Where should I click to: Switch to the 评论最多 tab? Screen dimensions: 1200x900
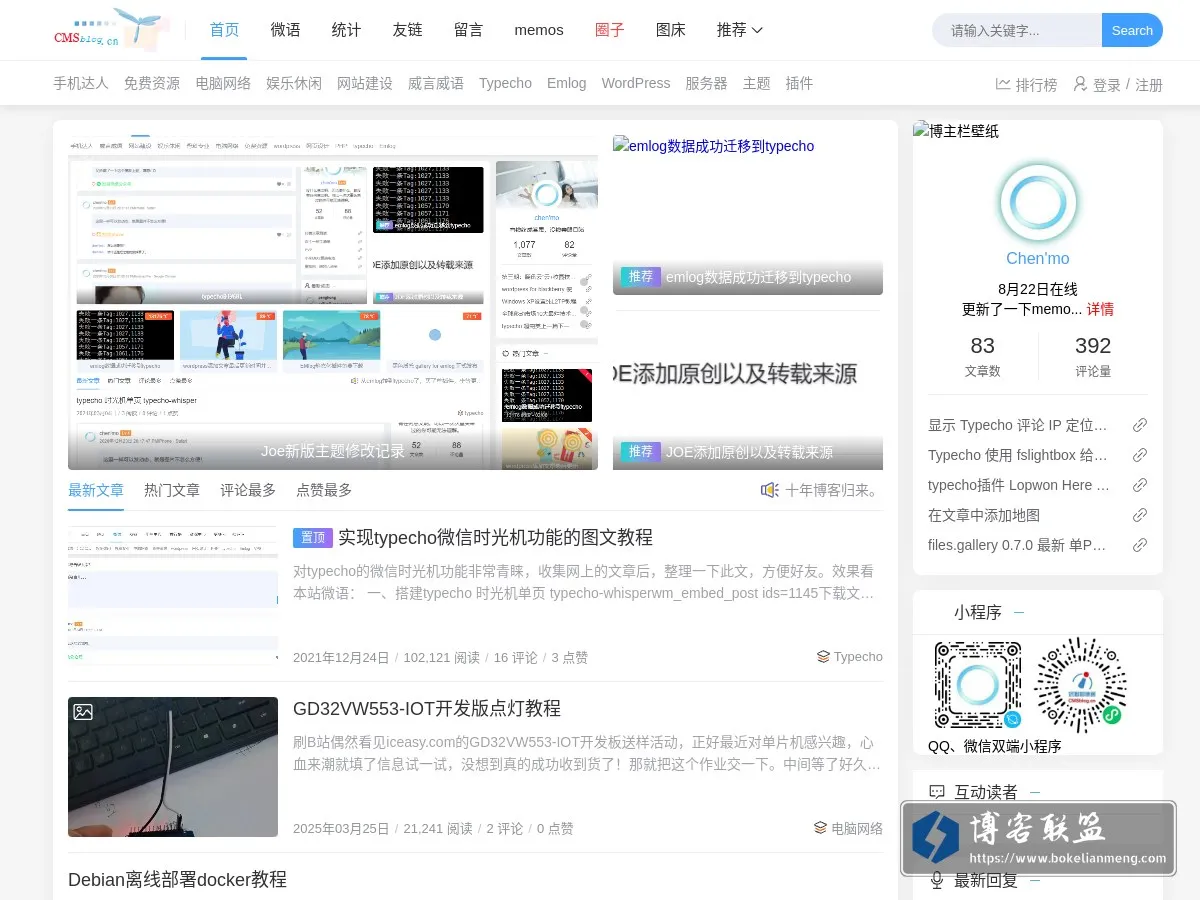[x=248, y=490]
